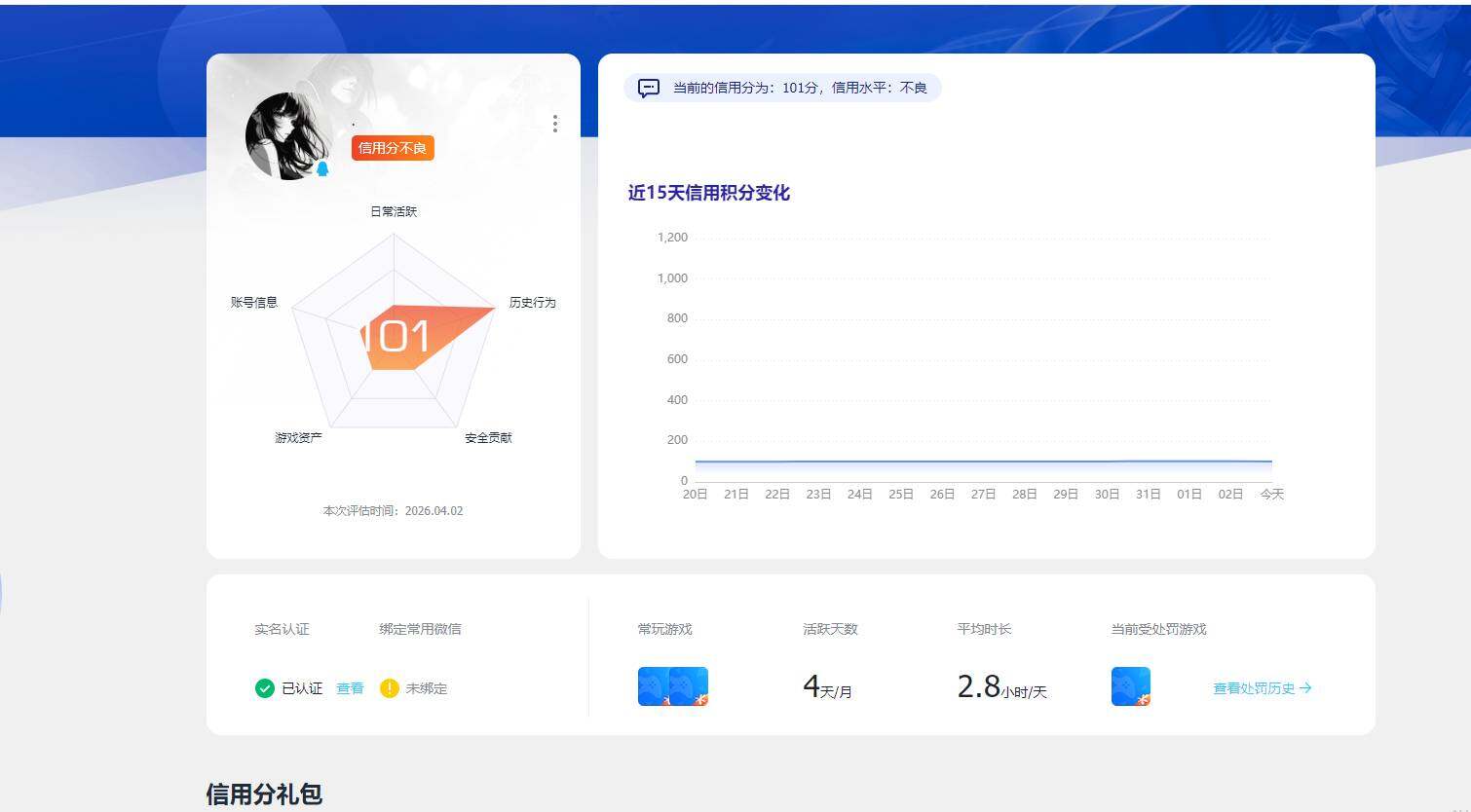The width and height of the screenshot is (1471, 812).
Task: Click the 4天/月 value
Action: (827, 687)
